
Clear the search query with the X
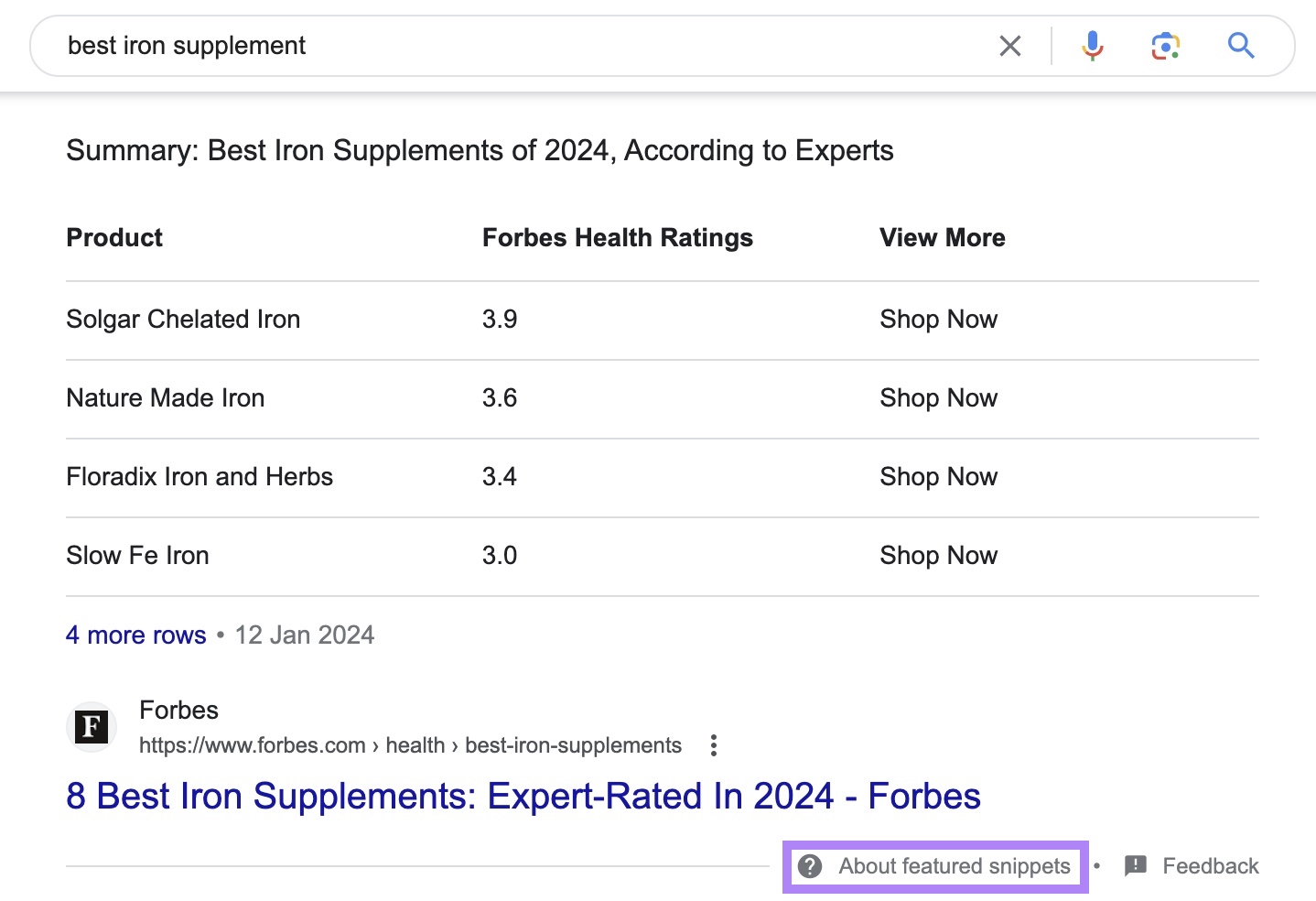click(x=1009, y=45)
